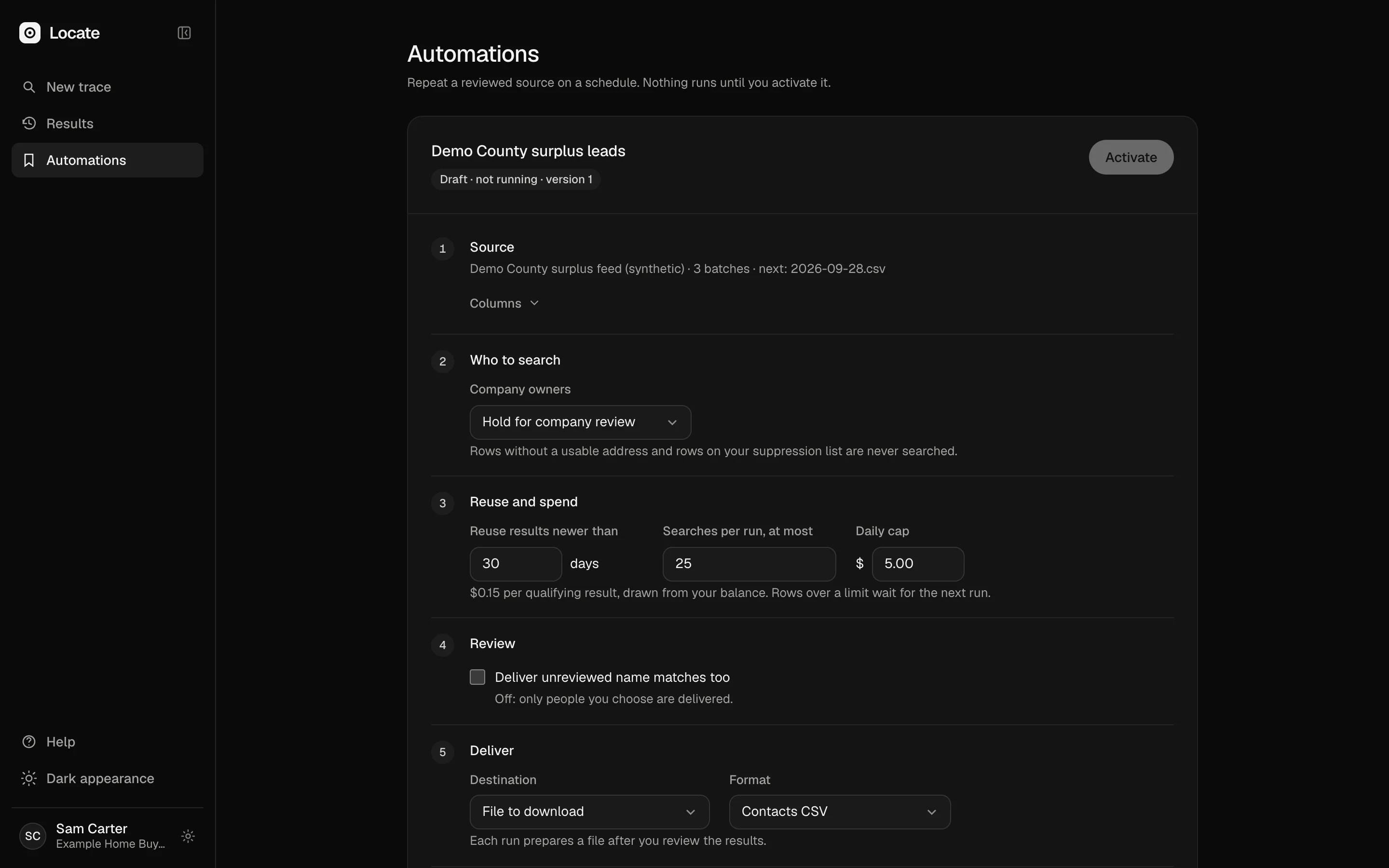Image resolution: width=1389 pixels, height=868 pixels.
Task: Click the Company owners label
Action: pos(520,389)
